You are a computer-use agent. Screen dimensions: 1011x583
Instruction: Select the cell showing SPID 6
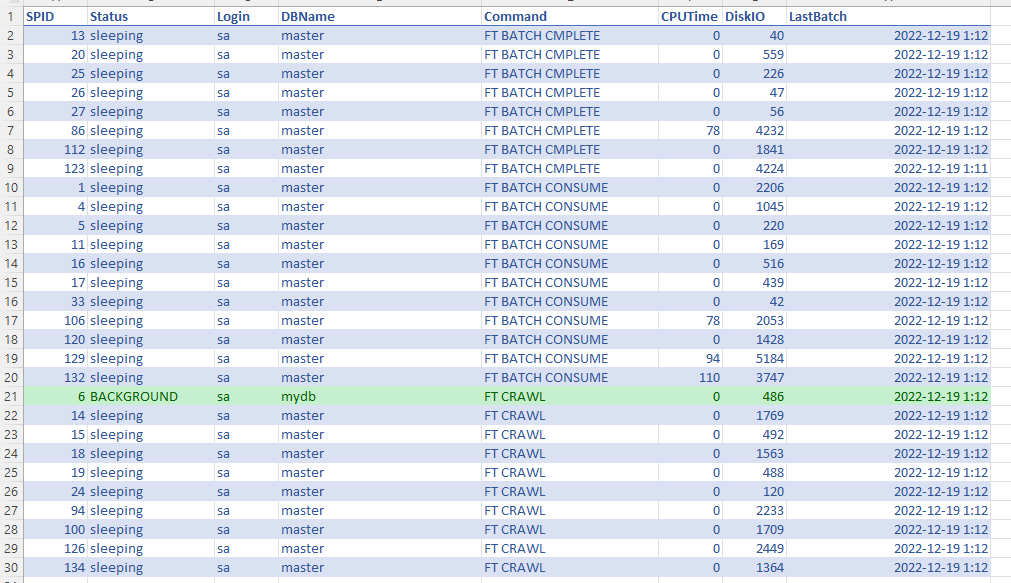pyautogui.click(x=55, y=396)
